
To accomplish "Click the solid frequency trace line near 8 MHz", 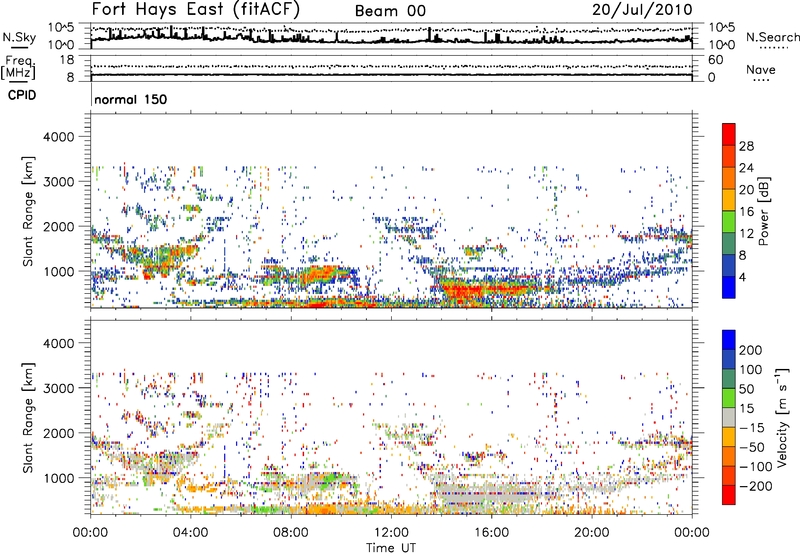I will 391,75.
